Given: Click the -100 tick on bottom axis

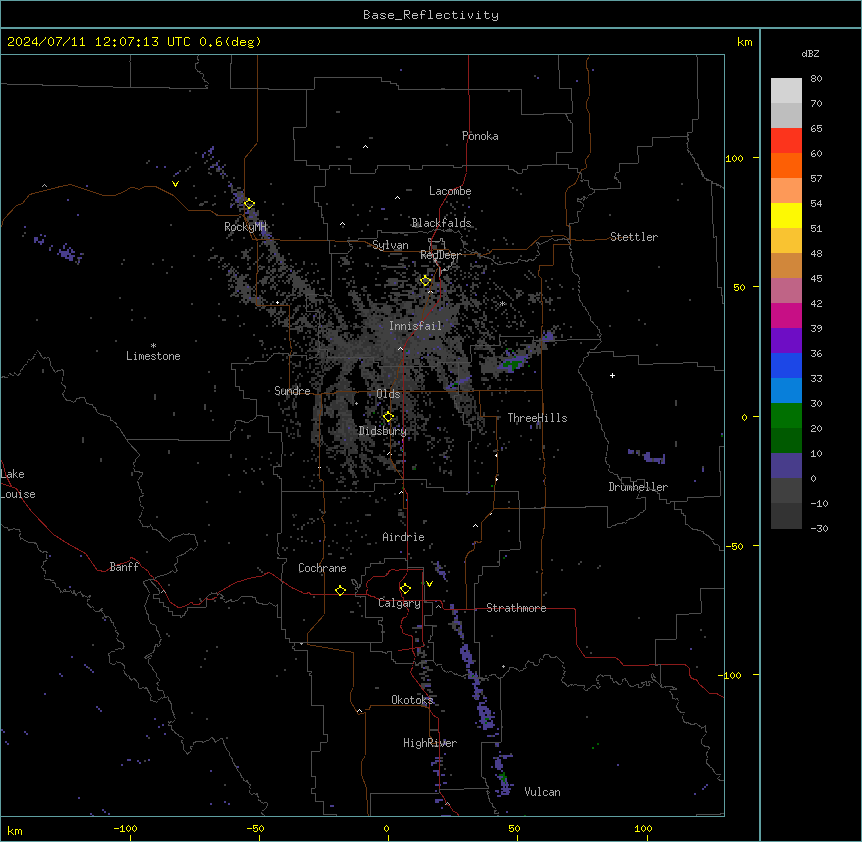Looking at the screenshot, I should point(126,828).
